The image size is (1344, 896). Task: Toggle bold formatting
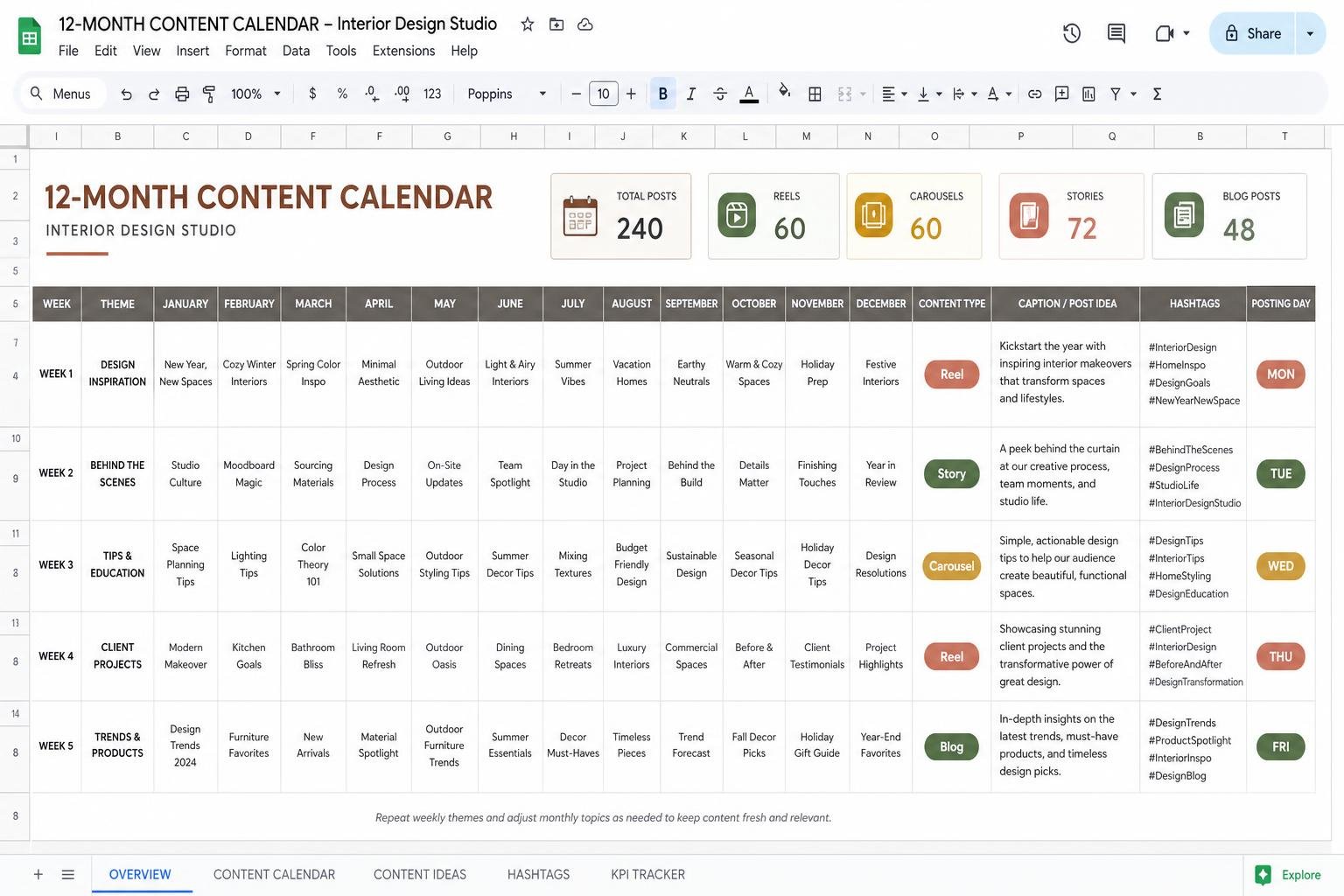click(x=662, y=94)
